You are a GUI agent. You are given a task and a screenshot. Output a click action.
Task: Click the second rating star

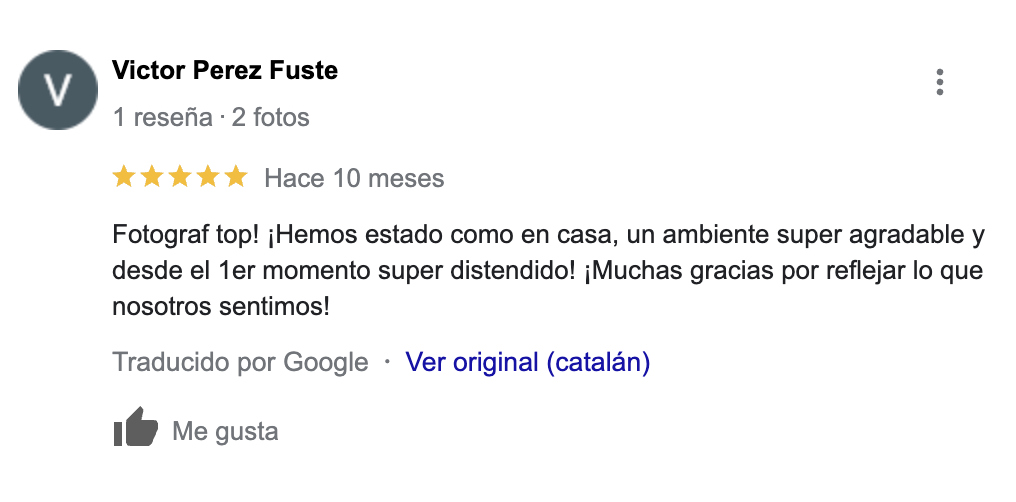point(152,178)
